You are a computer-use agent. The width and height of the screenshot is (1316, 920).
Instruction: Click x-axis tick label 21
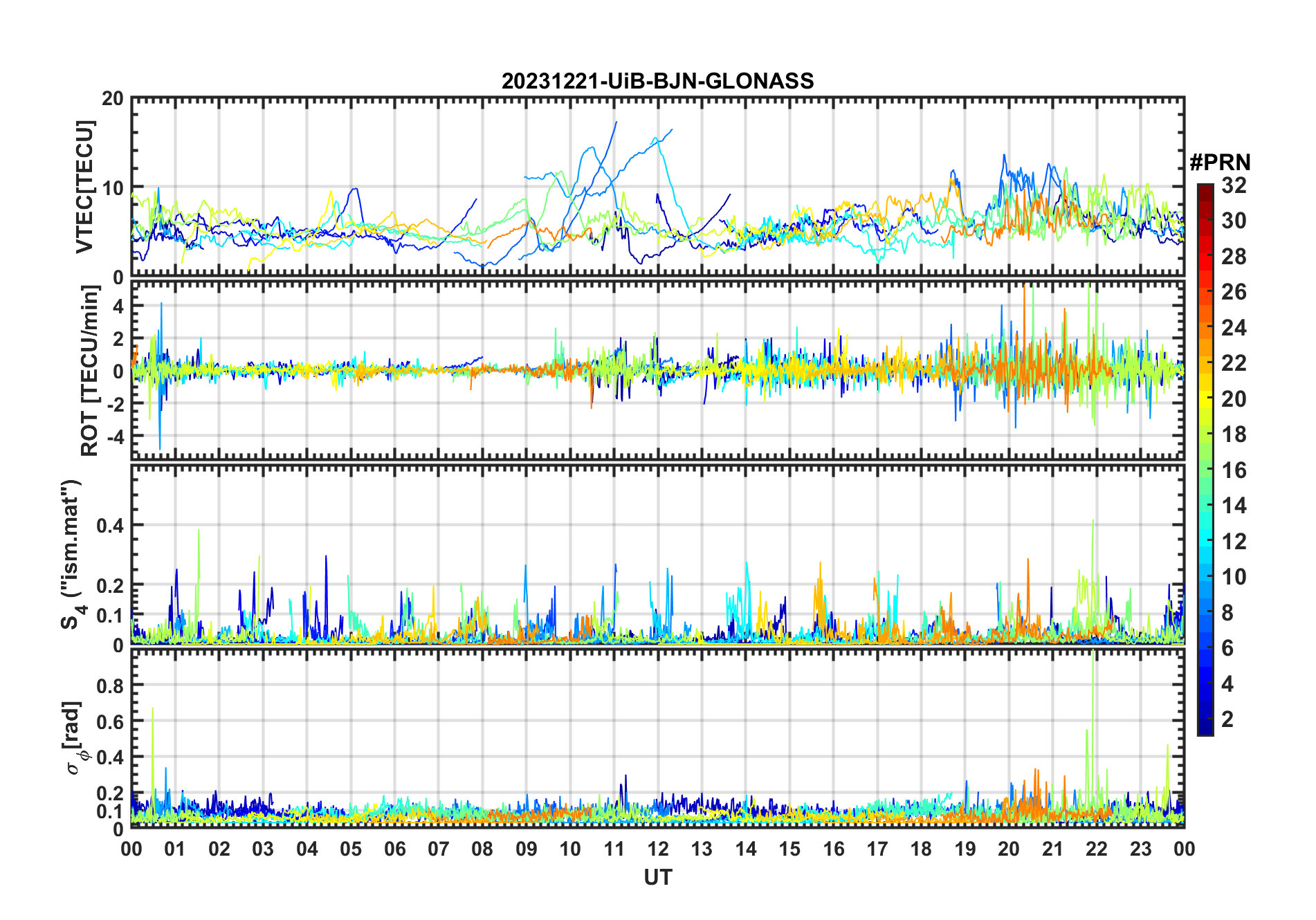(1052, 849)
